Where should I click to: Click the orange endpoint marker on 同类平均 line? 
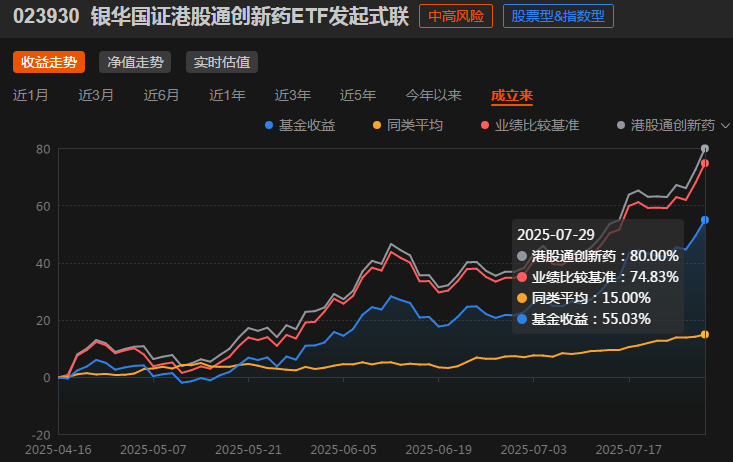[x=705, y=334]
